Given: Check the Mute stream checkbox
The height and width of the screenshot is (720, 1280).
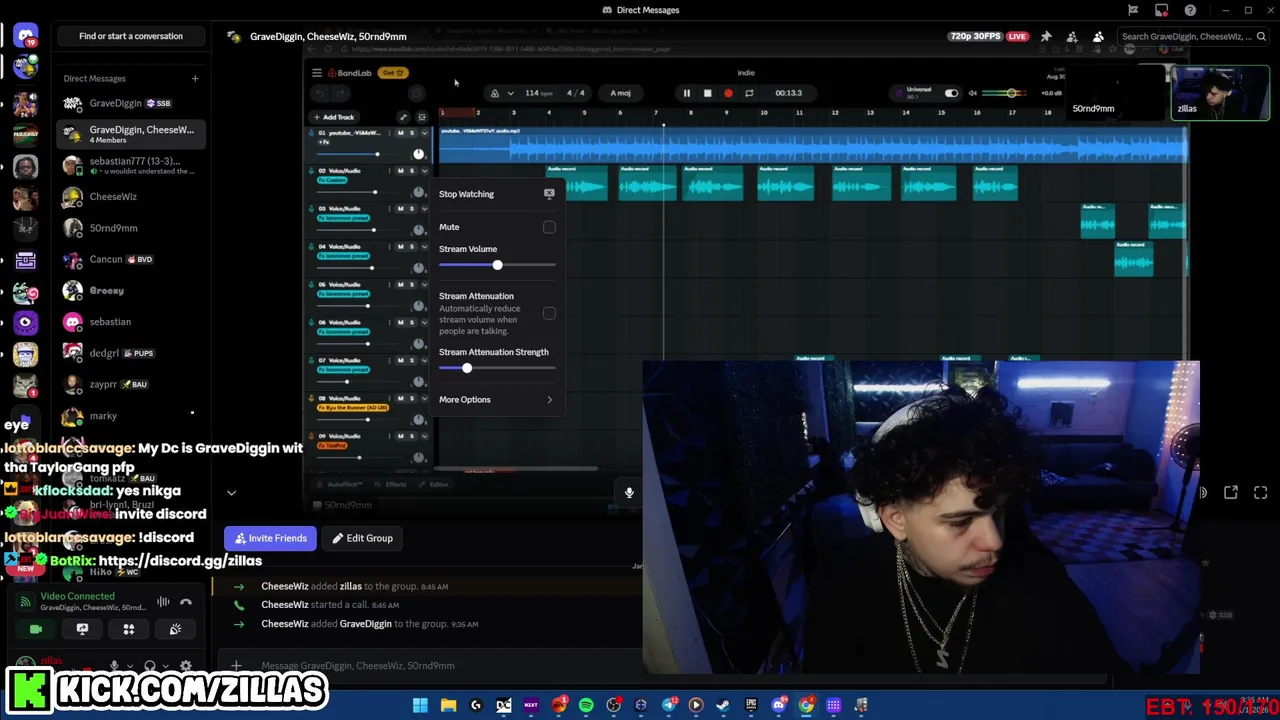Looking at the screenshot, I should [x=549, y=227].
